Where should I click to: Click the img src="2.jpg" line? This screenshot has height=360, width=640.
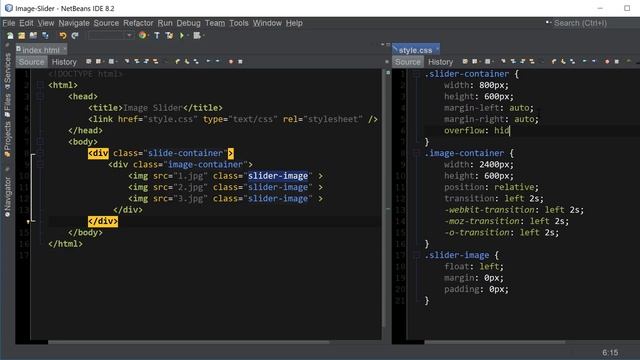pos(225,187)
